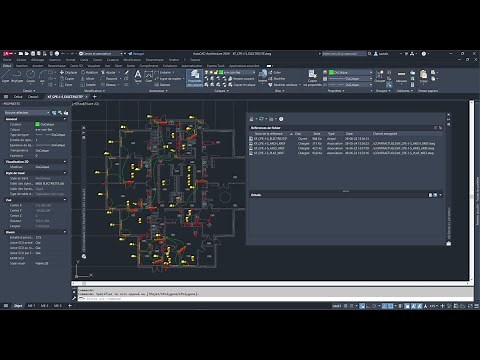Activate the Echelle scale tool
The image size is (480, 360).
pos(88,85)
